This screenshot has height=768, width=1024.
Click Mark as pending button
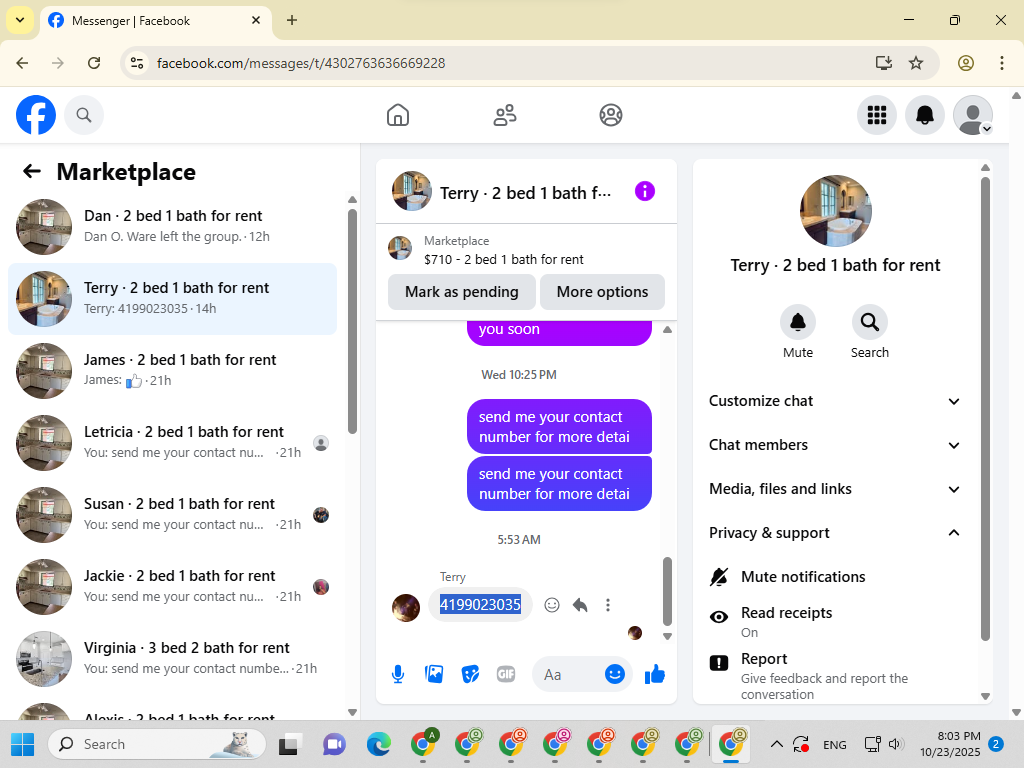pos(462,292)
